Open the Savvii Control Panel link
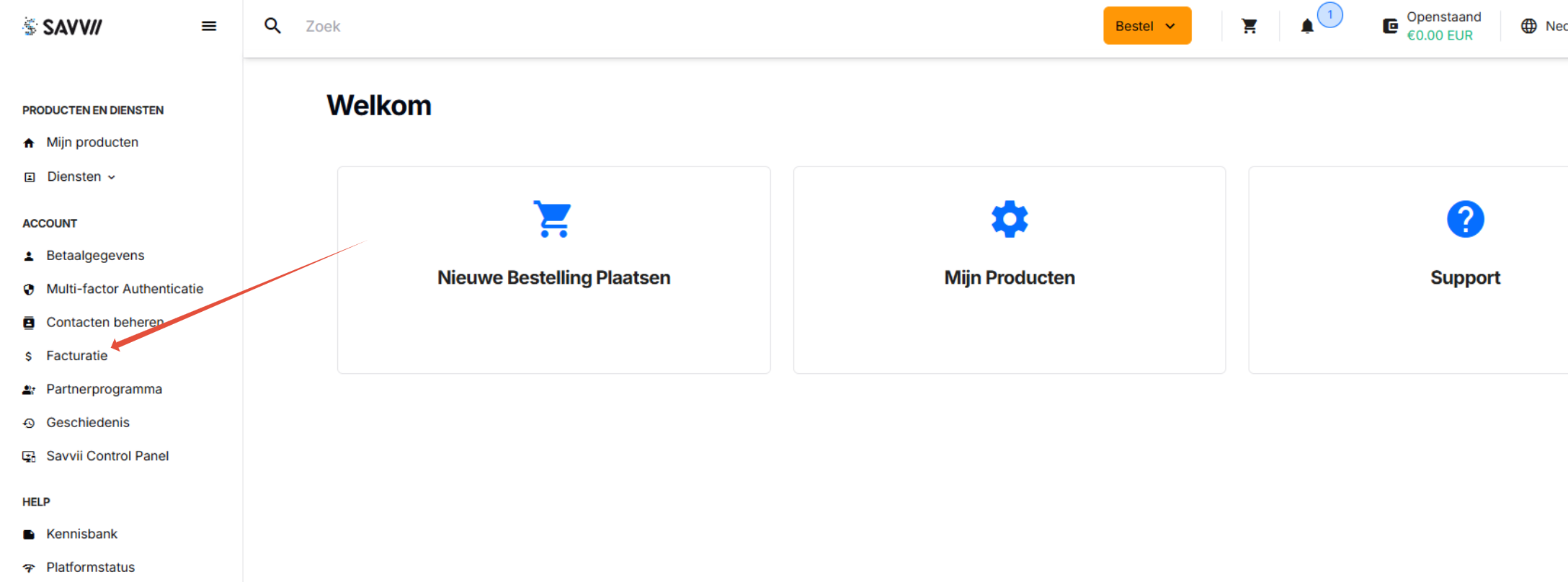 [x=107, y=456]
